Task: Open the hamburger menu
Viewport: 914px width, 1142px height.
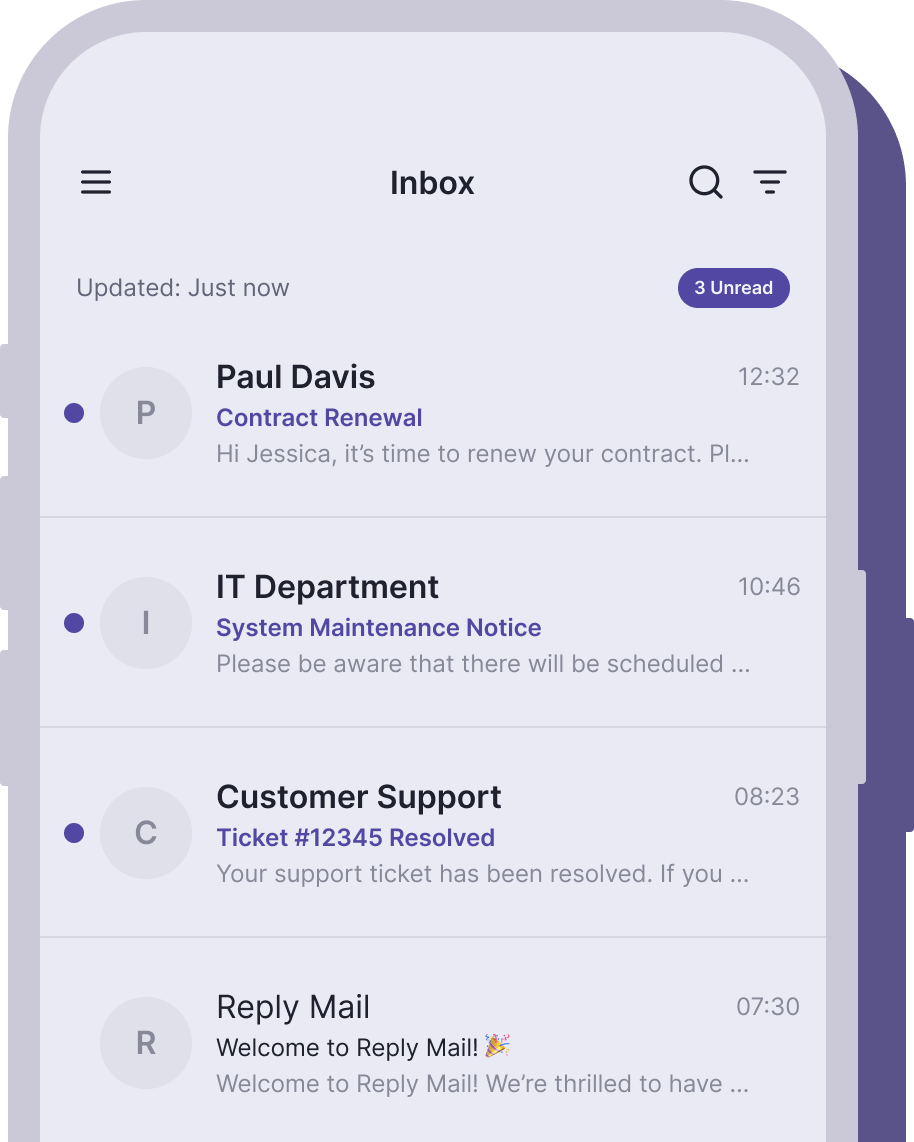Action: coord(96,182)
